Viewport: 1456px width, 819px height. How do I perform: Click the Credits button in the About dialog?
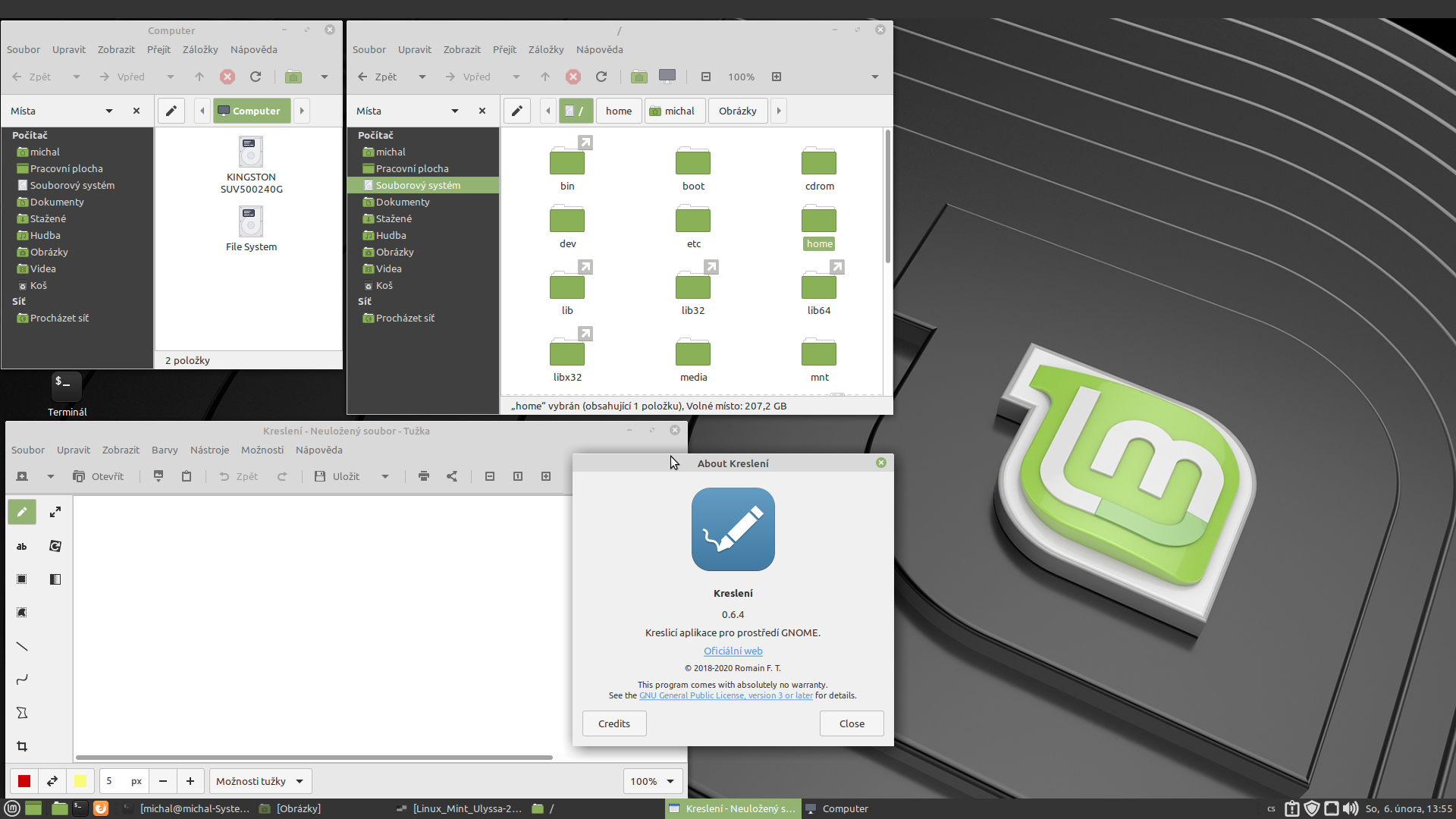[614, 723]
